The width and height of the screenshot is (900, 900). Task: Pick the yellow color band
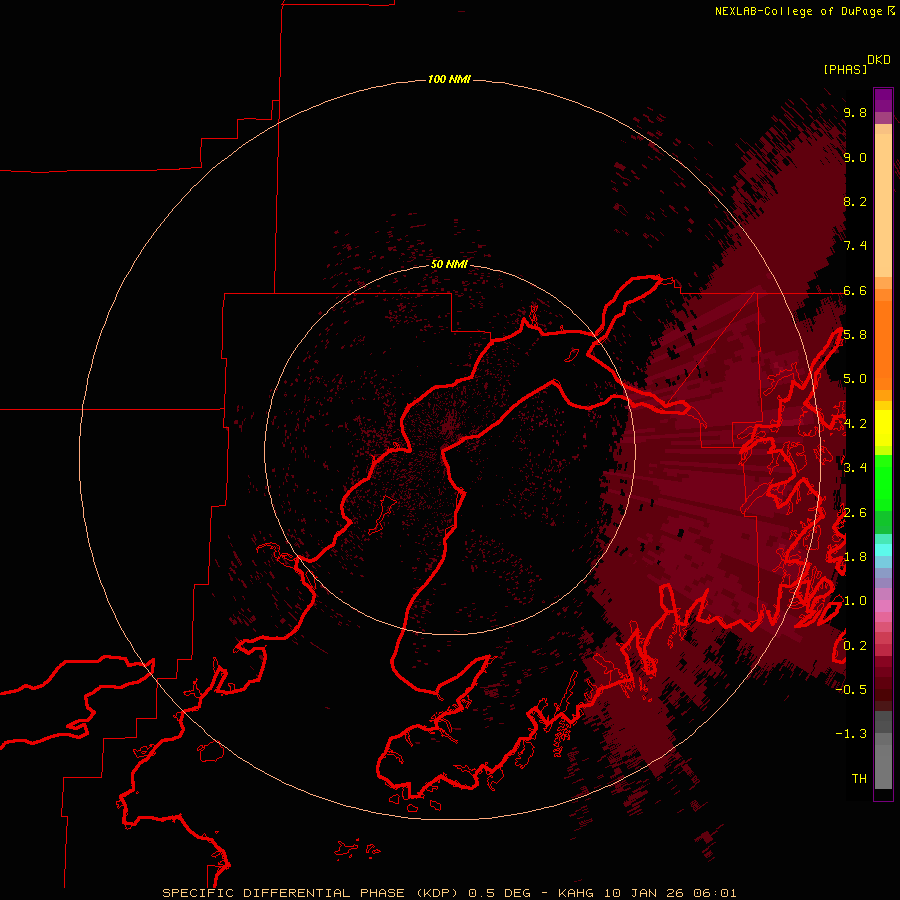tap(883, 428)
